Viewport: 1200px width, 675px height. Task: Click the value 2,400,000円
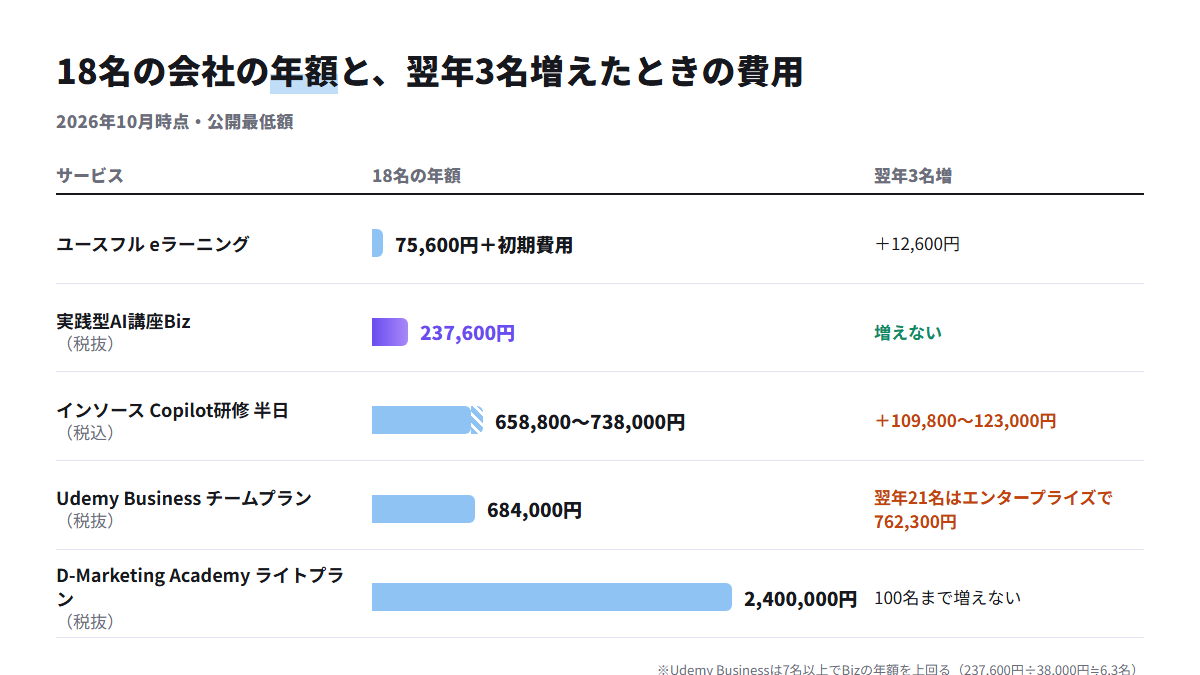click(x=800, y=599)
